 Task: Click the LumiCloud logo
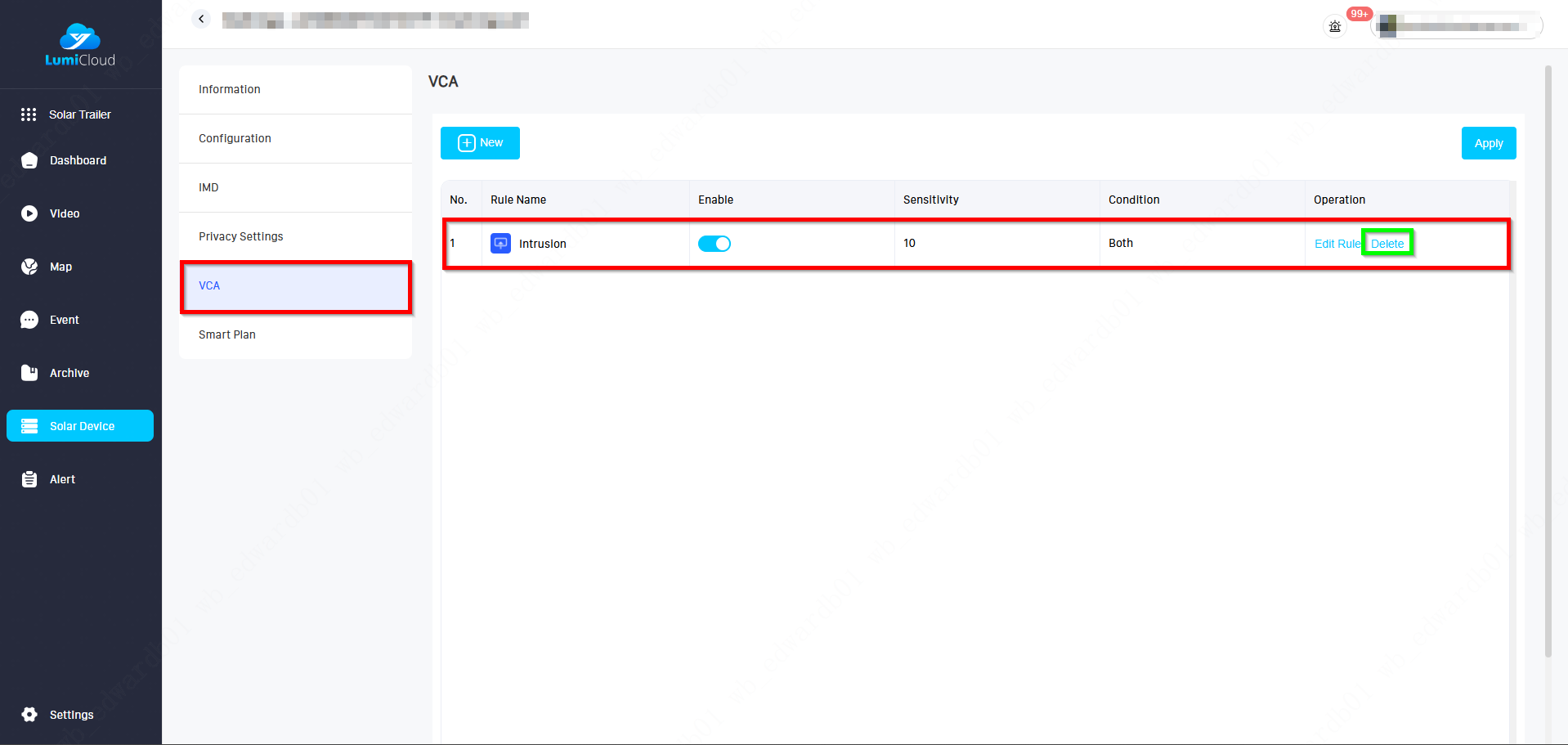tap(80, 45)
